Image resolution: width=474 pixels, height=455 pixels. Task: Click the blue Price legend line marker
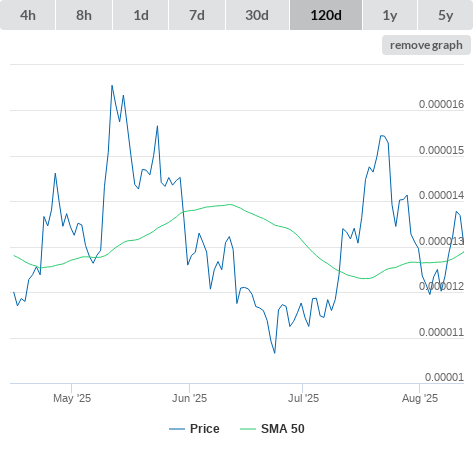point(177,429)
